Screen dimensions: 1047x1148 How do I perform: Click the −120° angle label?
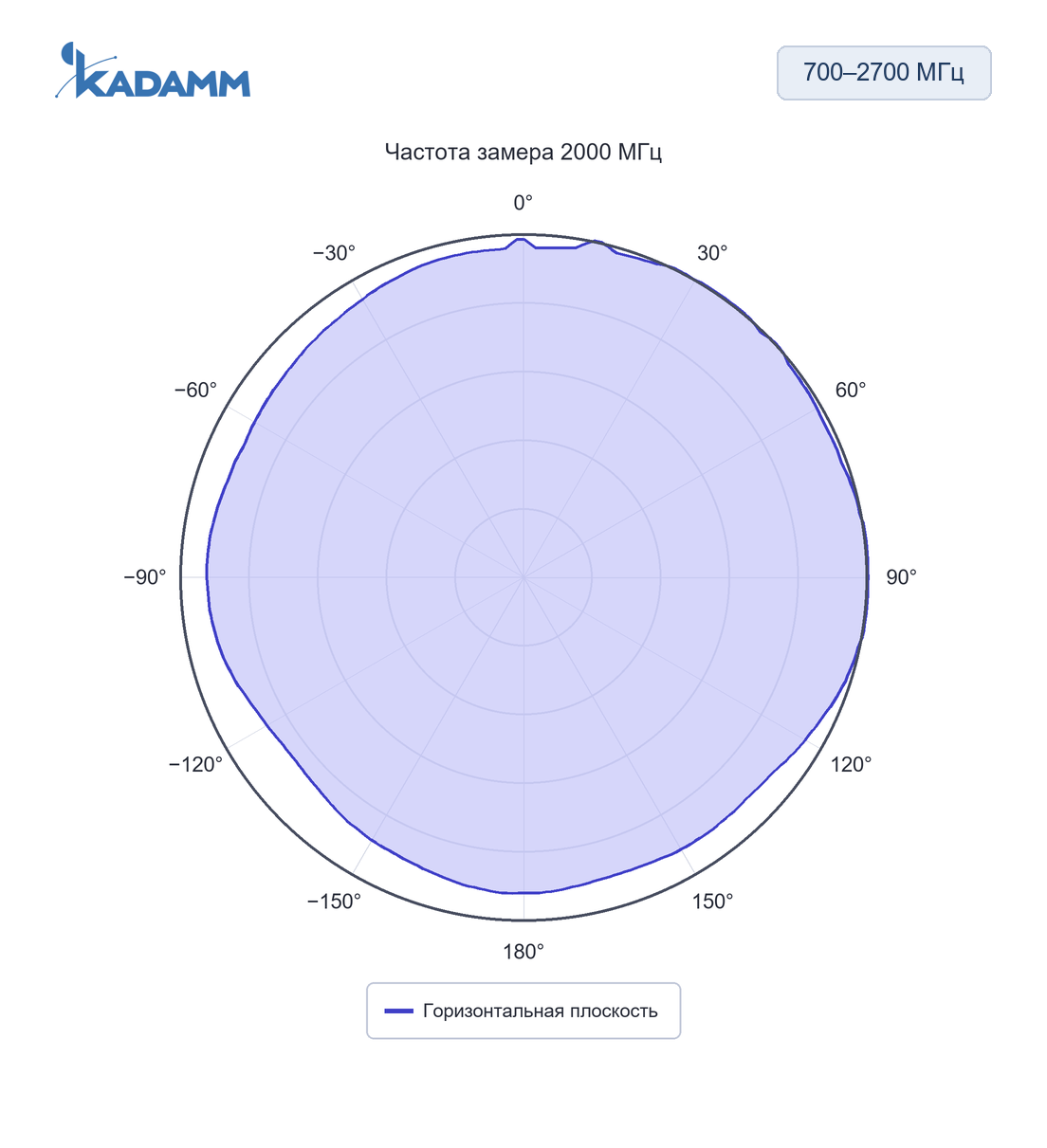pos(195,765)
